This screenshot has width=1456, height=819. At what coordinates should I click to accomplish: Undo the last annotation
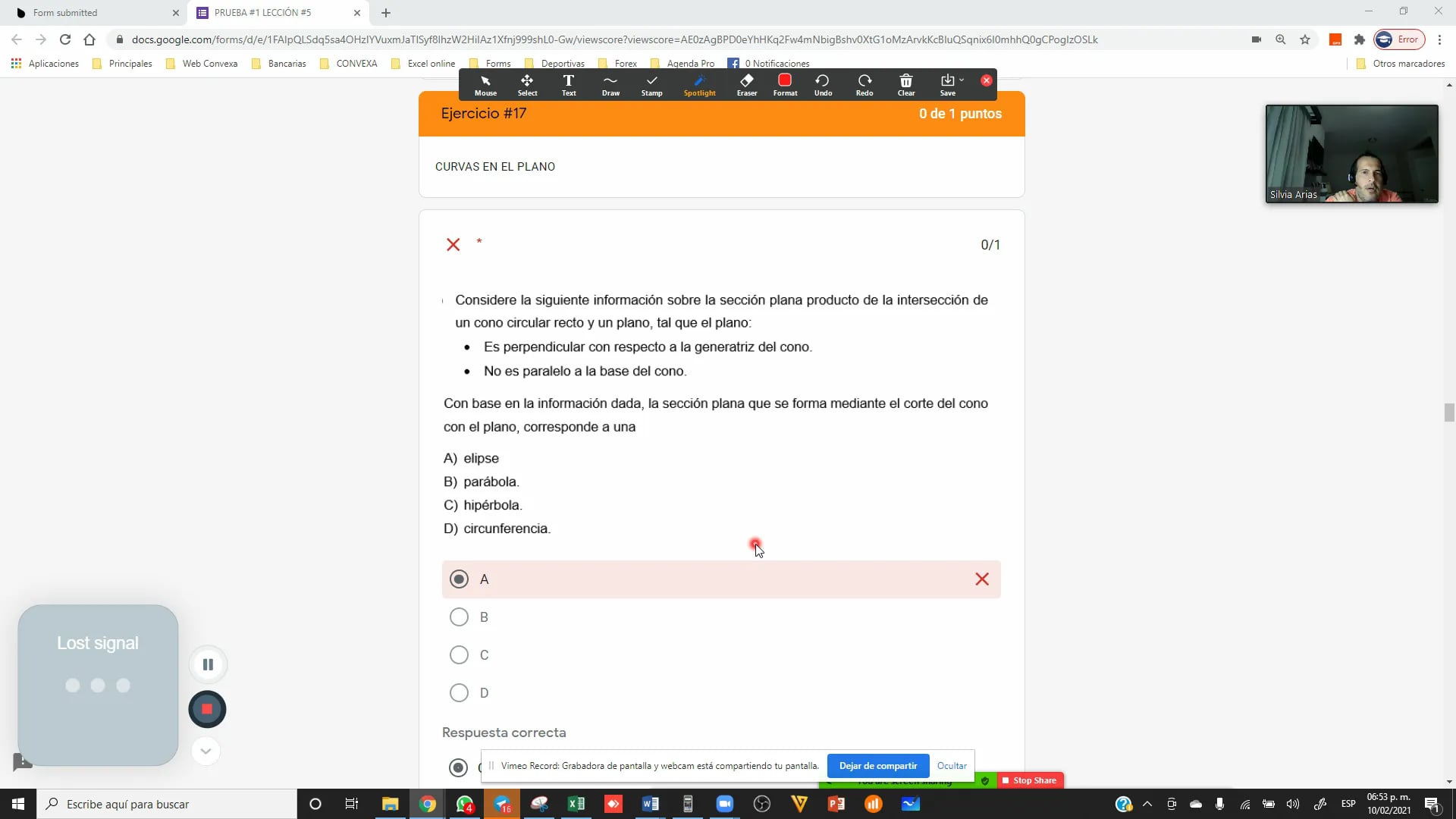pos(823,84)
